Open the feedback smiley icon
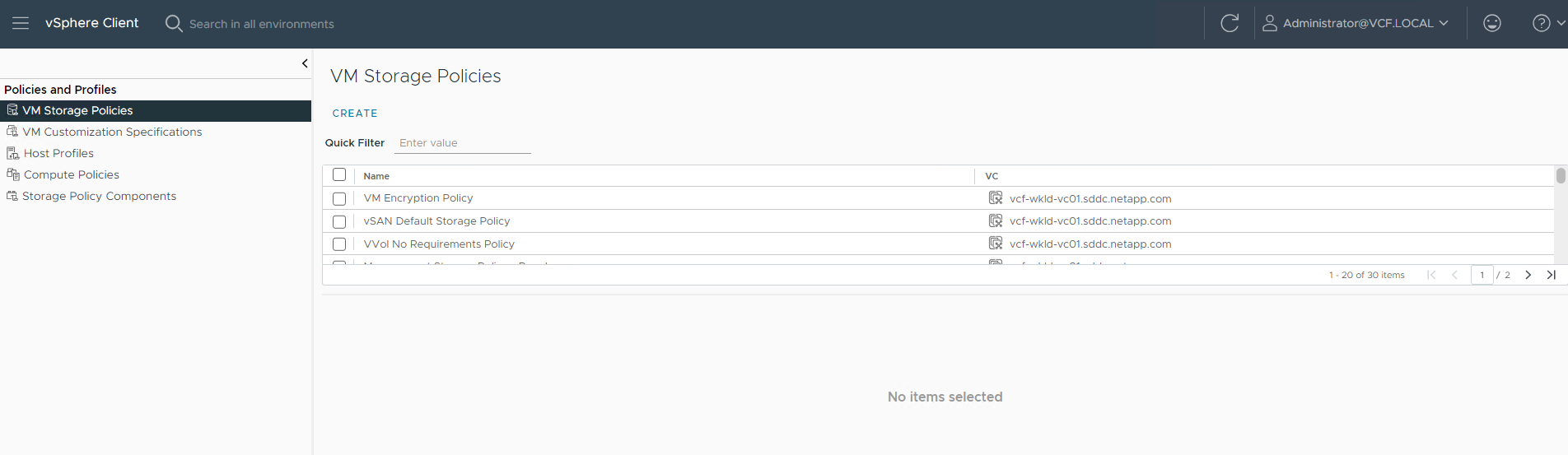Screen dimensions: 1568x455 pos(1491,23)
